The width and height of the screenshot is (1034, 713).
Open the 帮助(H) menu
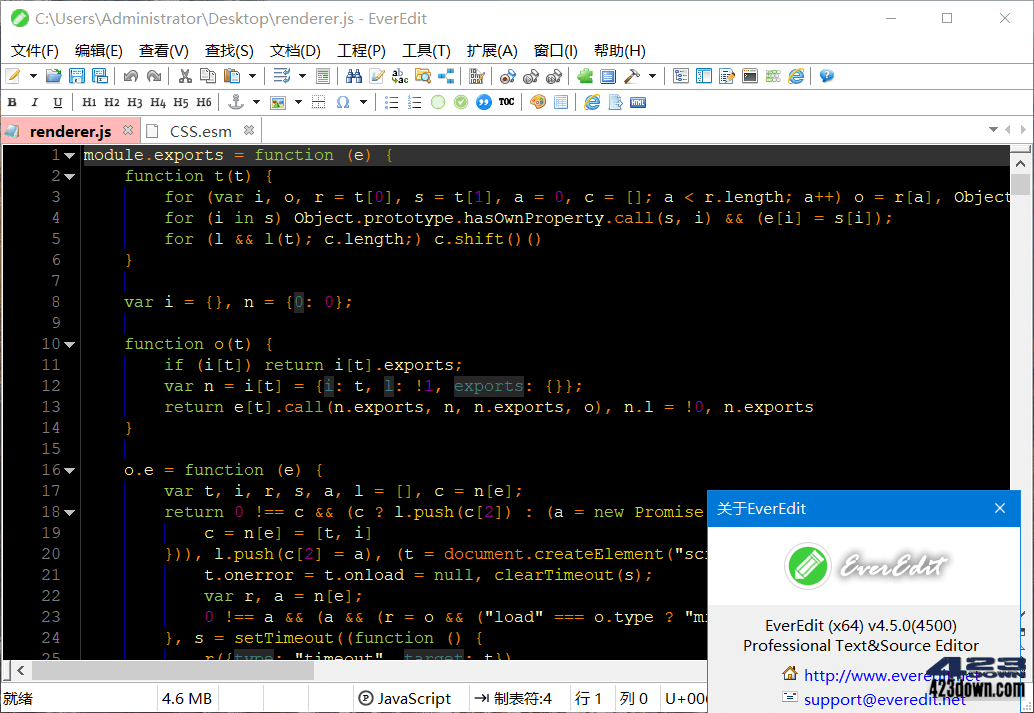tap(619, 51)
